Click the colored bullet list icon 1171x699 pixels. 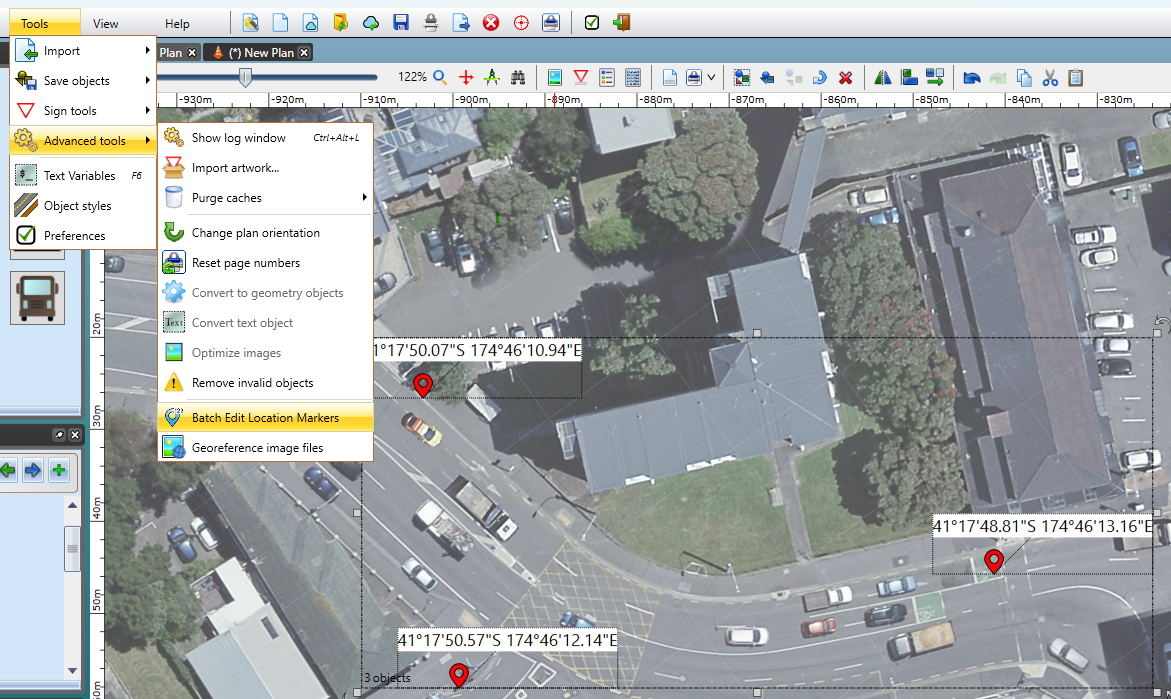pyautogui.click(x=606, y=77)
